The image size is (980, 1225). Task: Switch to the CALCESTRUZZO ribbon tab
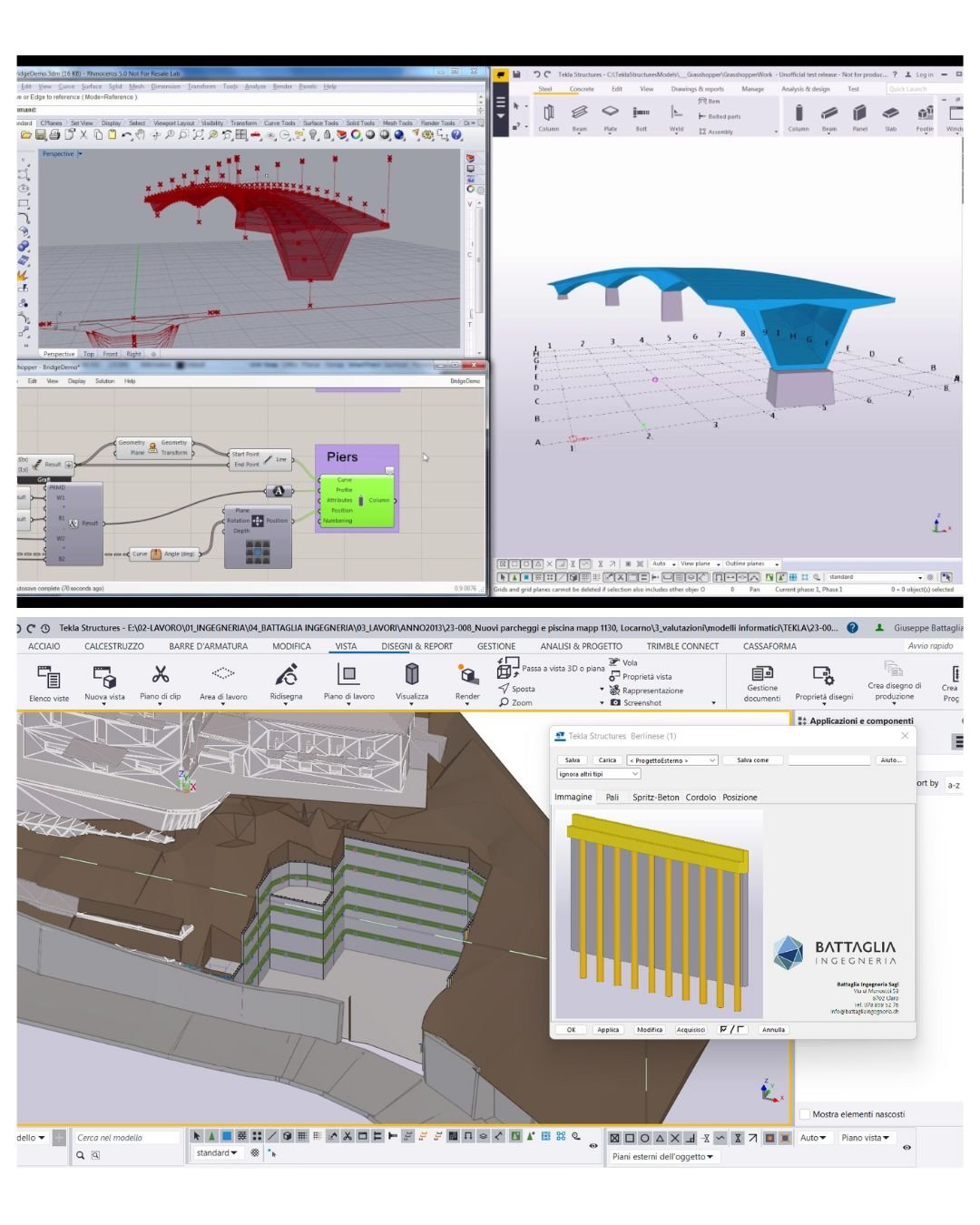coord(114,646)
